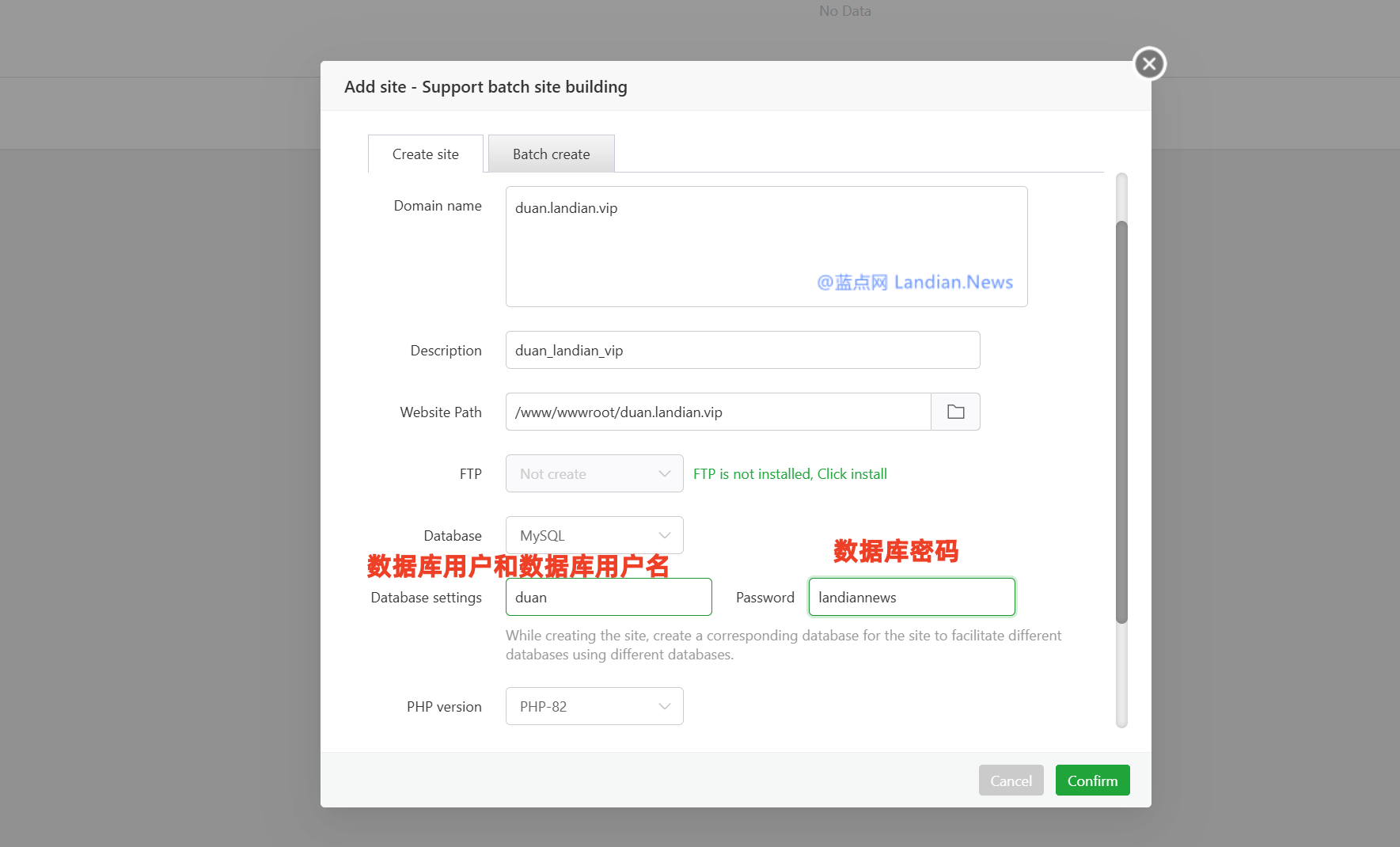Focus the Website Path text field
The width and height of the screenshot is (1400, 847).
pos(717,412)
